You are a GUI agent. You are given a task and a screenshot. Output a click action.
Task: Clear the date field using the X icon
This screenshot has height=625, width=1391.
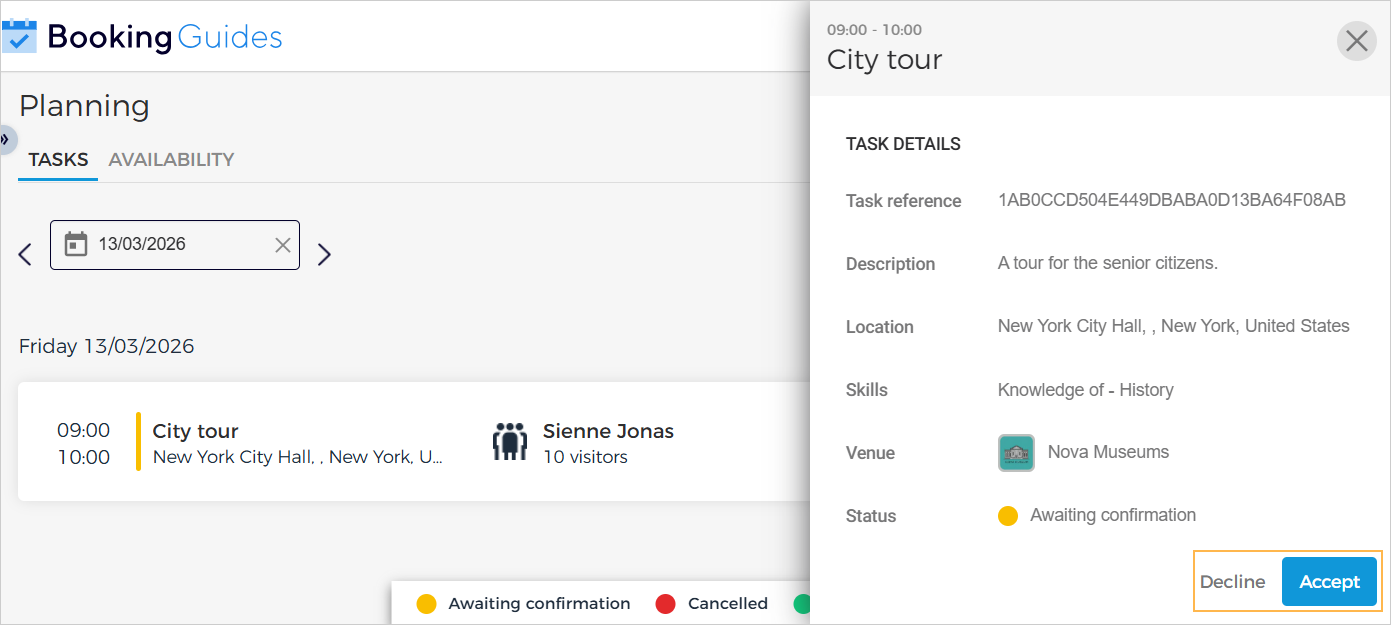click(283, 245)
